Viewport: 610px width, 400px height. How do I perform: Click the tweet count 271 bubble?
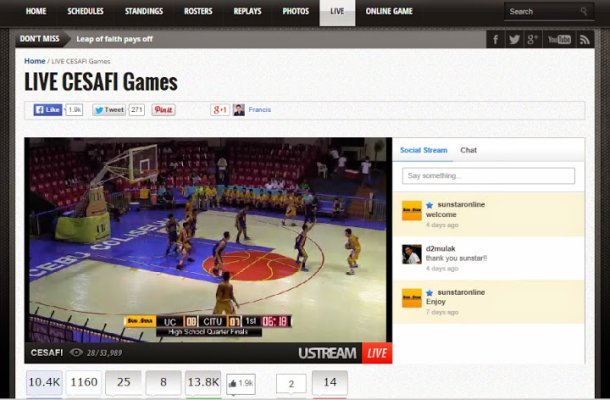137,110
